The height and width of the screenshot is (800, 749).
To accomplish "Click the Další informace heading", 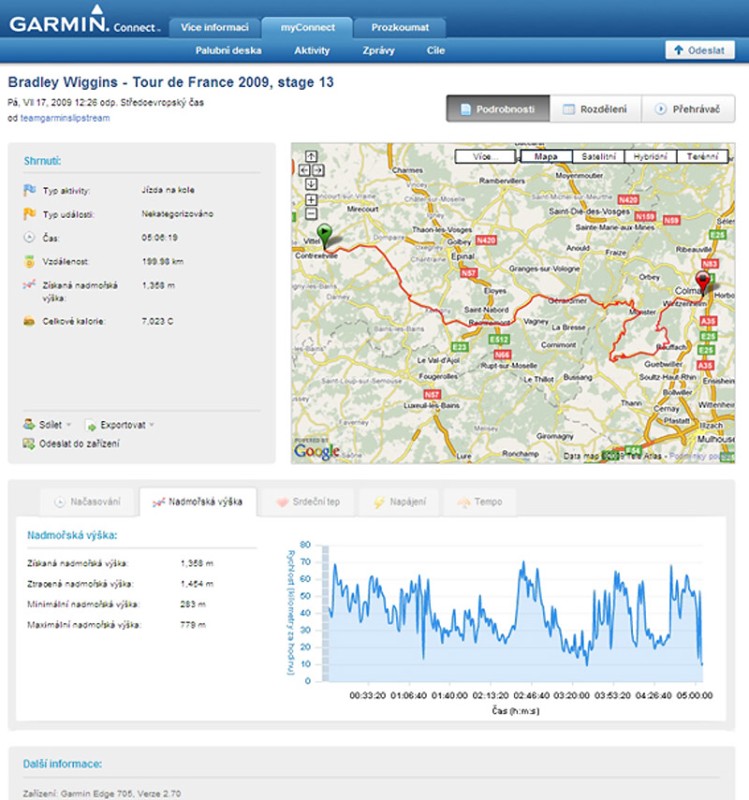I will point(62,764).
